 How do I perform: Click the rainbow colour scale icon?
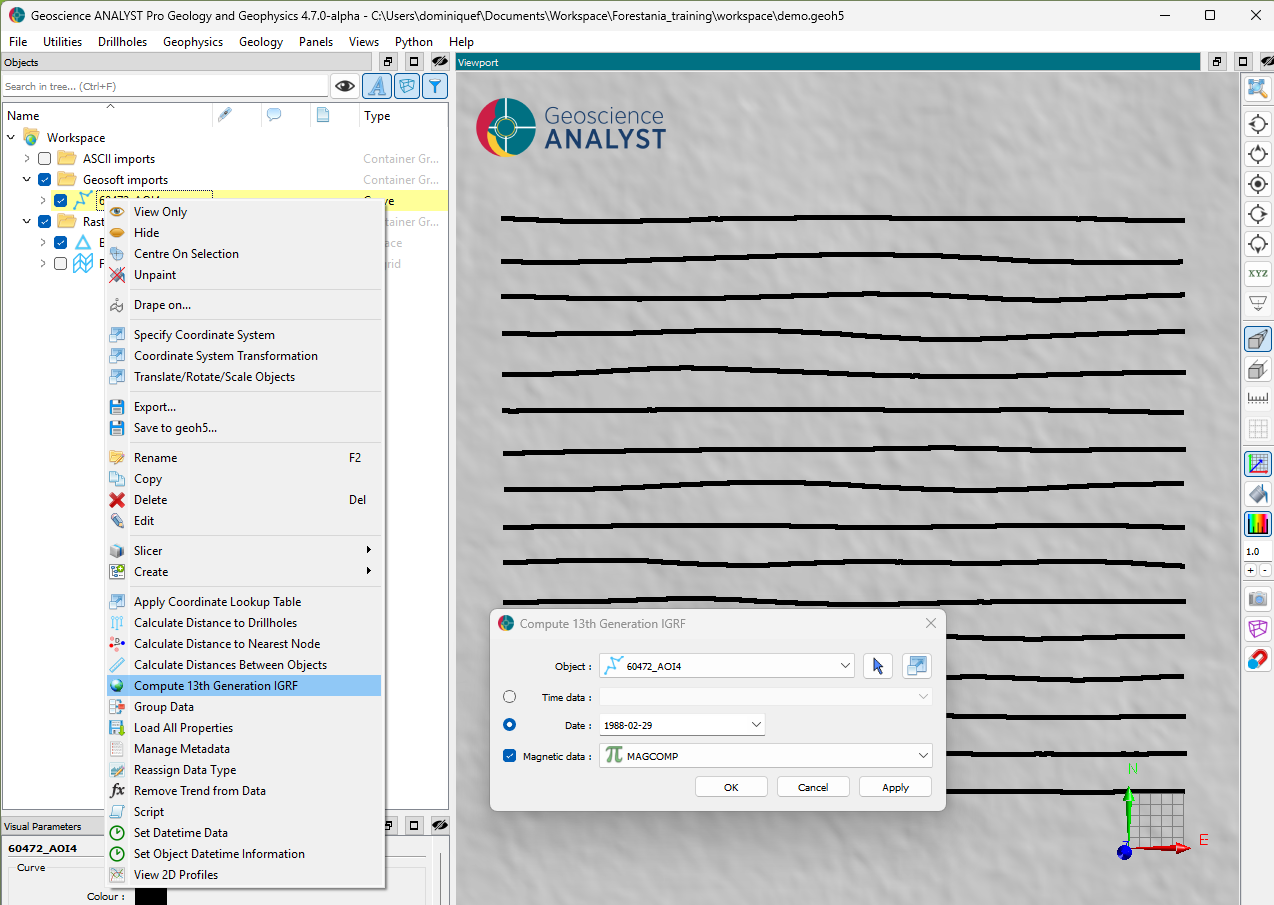click(1257, 523)
